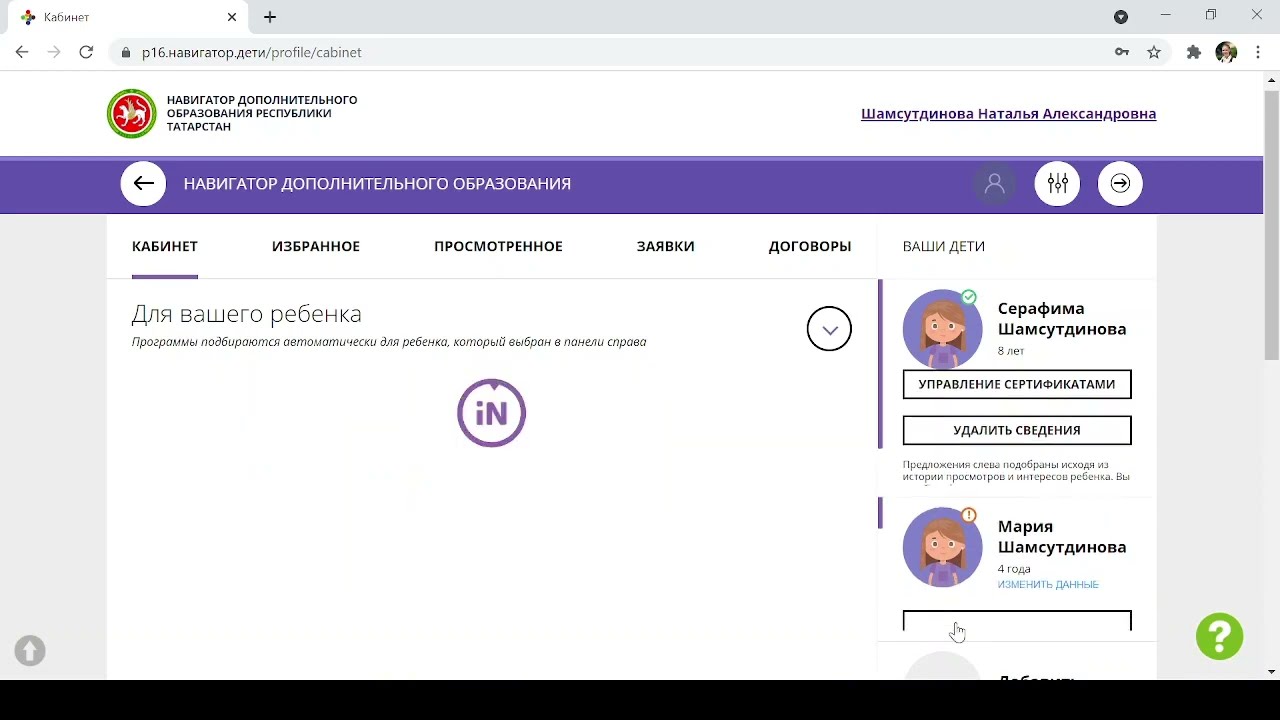Click the Tatarstan navigator logo emblem
Image resolution: width=1280 pixels, height=720 pixels.
coord(132,113)
